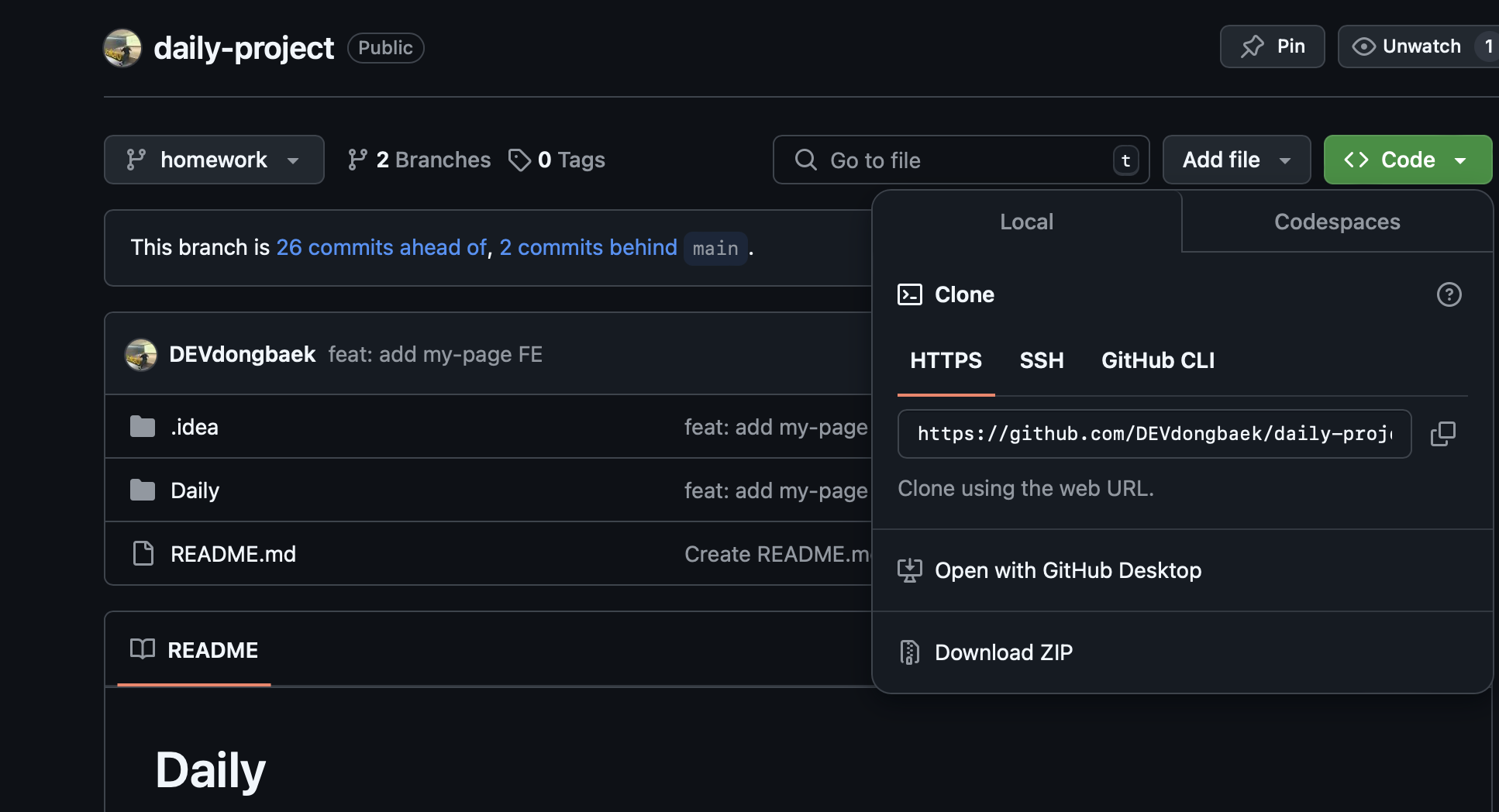Click the terminal icon beside Clone heading
The height and width of the screenshot is (812, 1499).
(x=910, y=294)
